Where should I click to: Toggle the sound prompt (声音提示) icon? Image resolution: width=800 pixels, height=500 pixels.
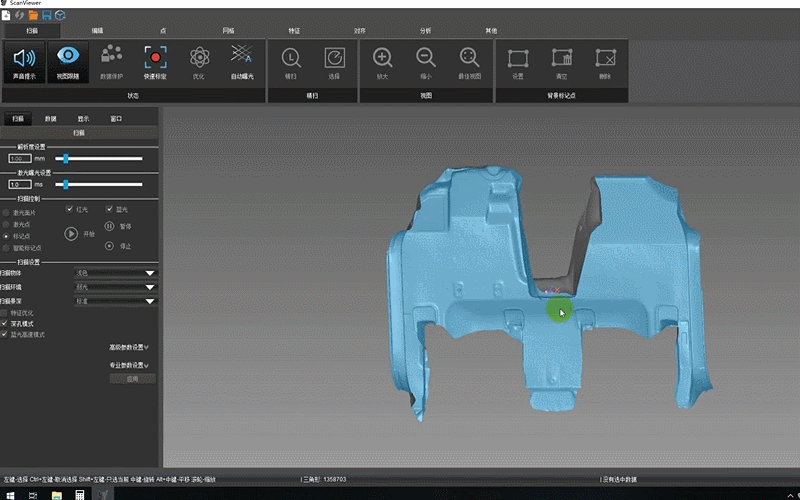(x=24, y=58)
